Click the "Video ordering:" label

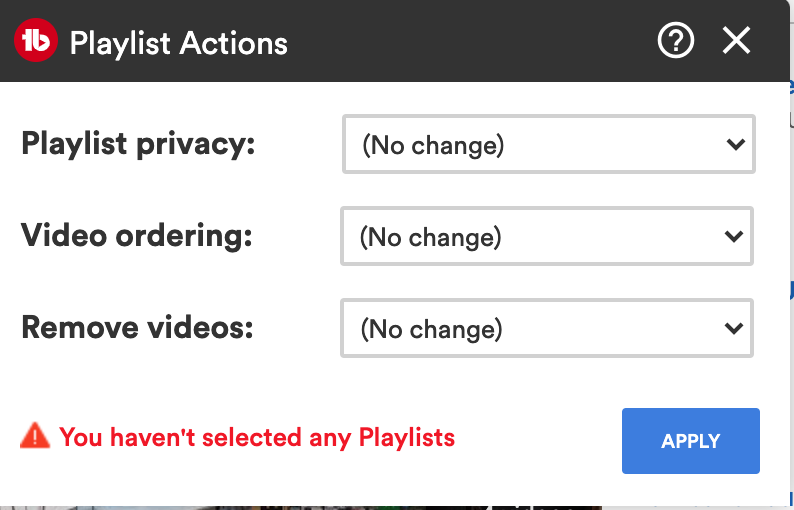137,236
